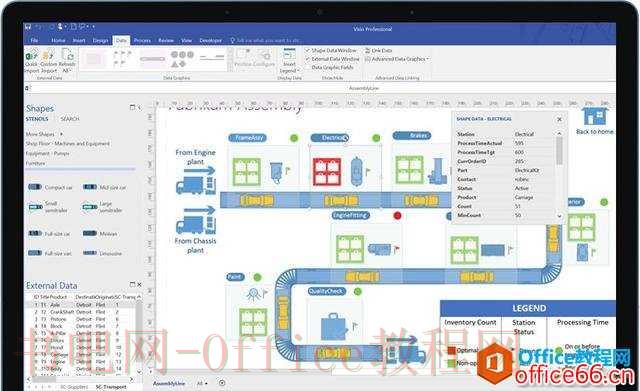This screenshot has height=391, width=640.
Task: Select the Limousine stencil shape
Action: [90, 253]
